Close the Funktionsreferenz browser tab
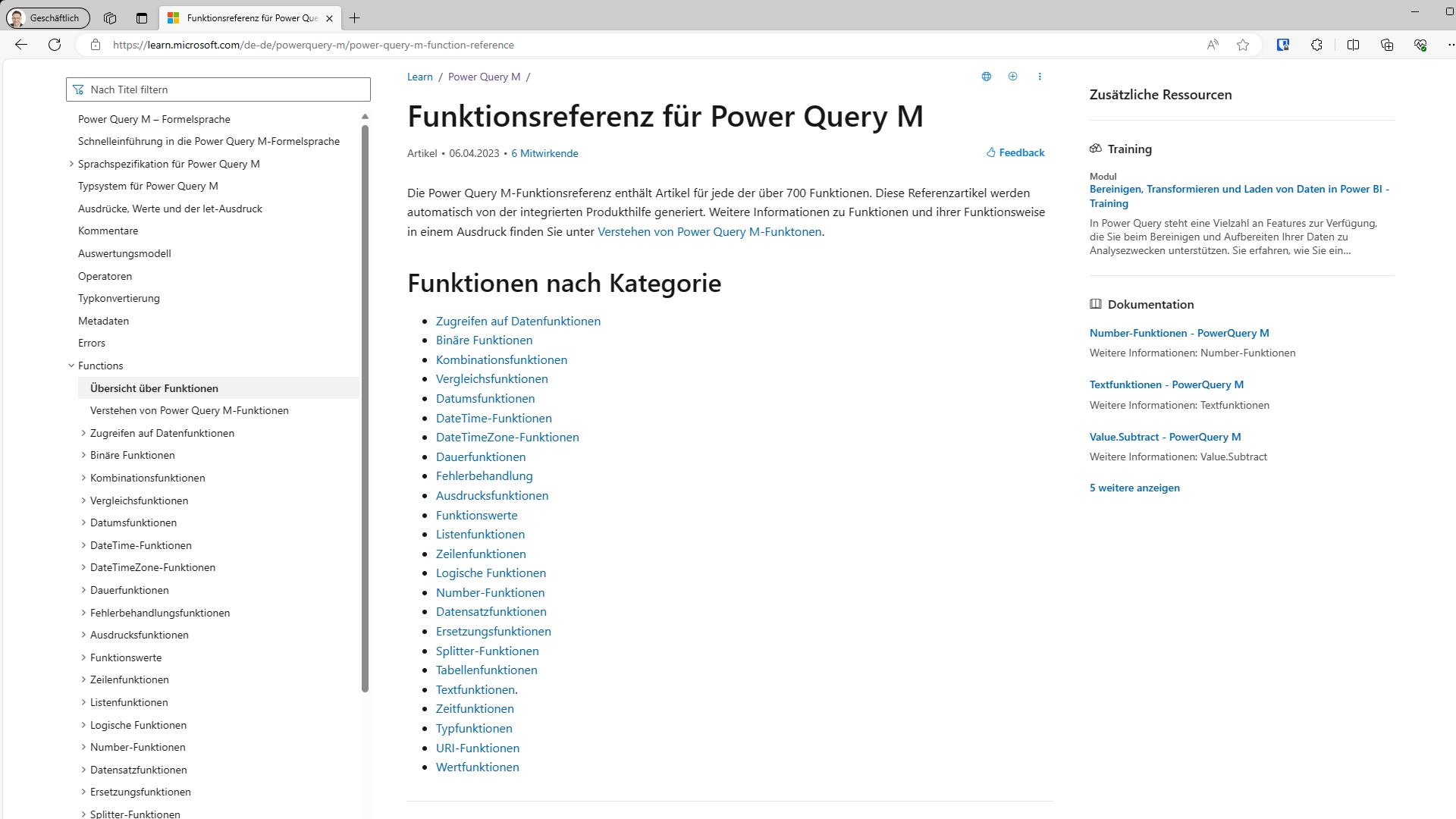This screenshot has width=1456, height=819. 329,18
